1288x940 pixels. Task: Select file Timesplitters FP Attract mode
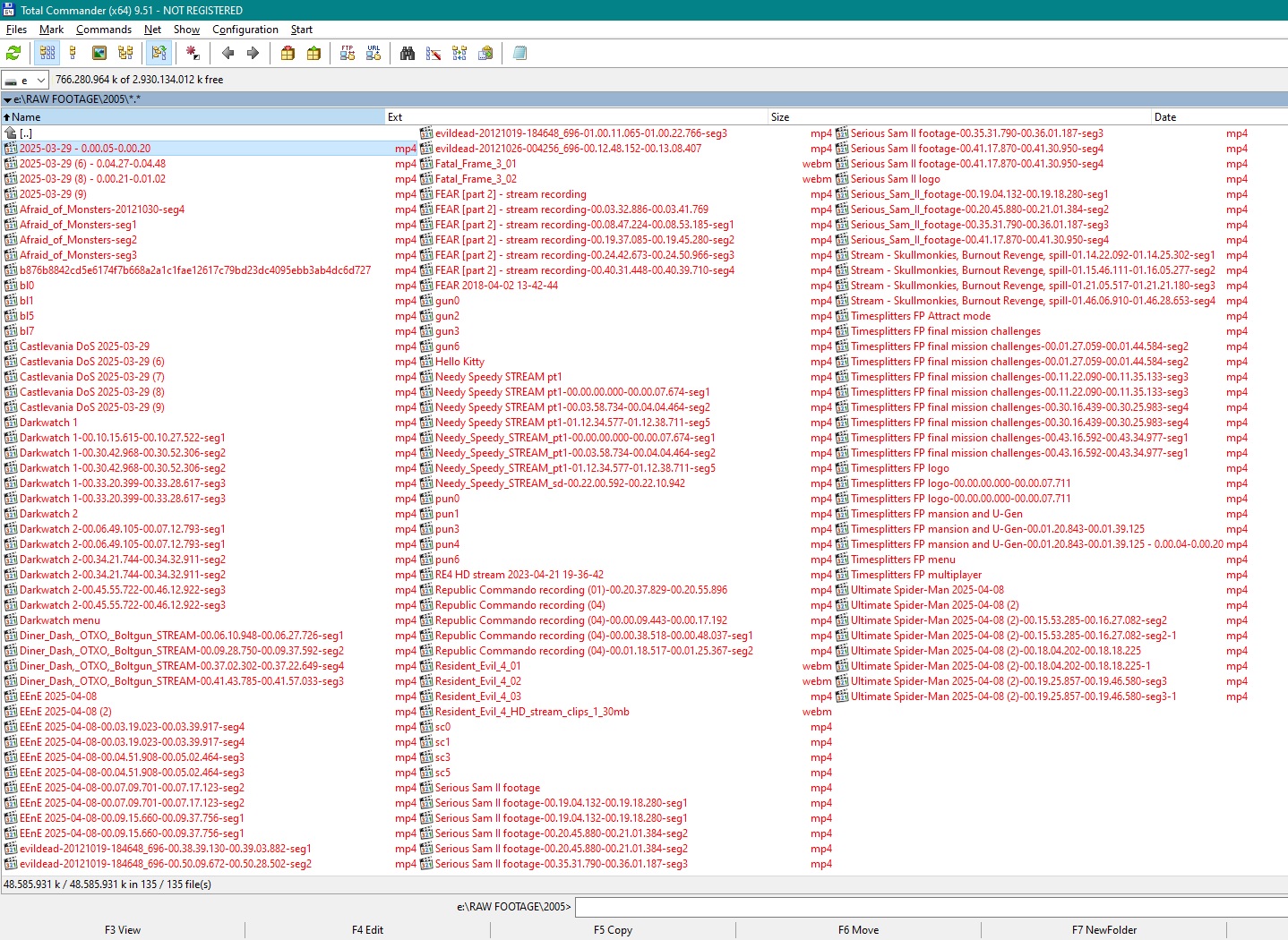click(921, 316)
